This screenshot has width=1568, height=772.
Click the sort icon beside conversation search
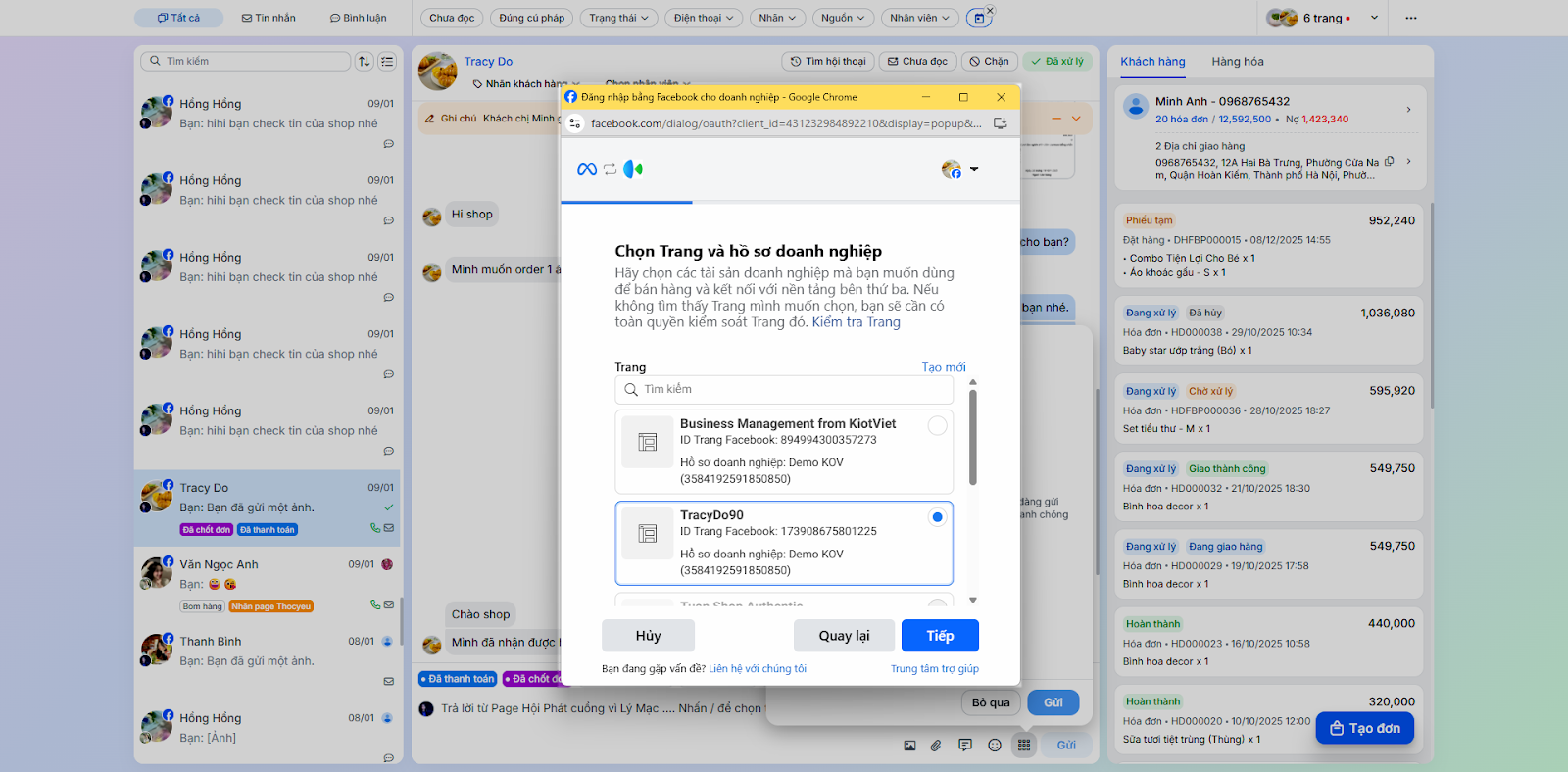coord(365,61)
